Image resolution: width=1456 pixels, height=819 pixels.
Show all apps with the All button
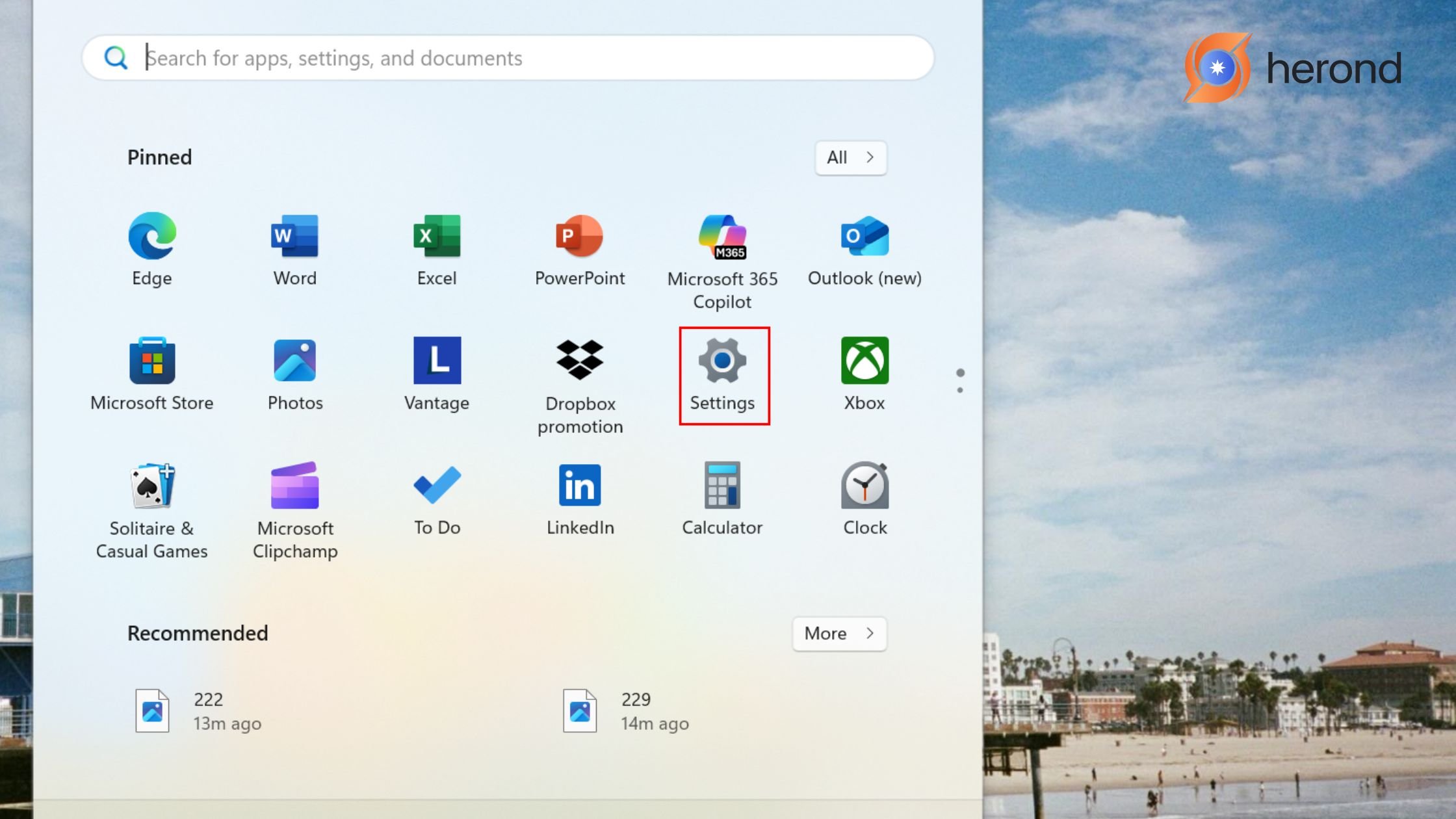[851, 157]
